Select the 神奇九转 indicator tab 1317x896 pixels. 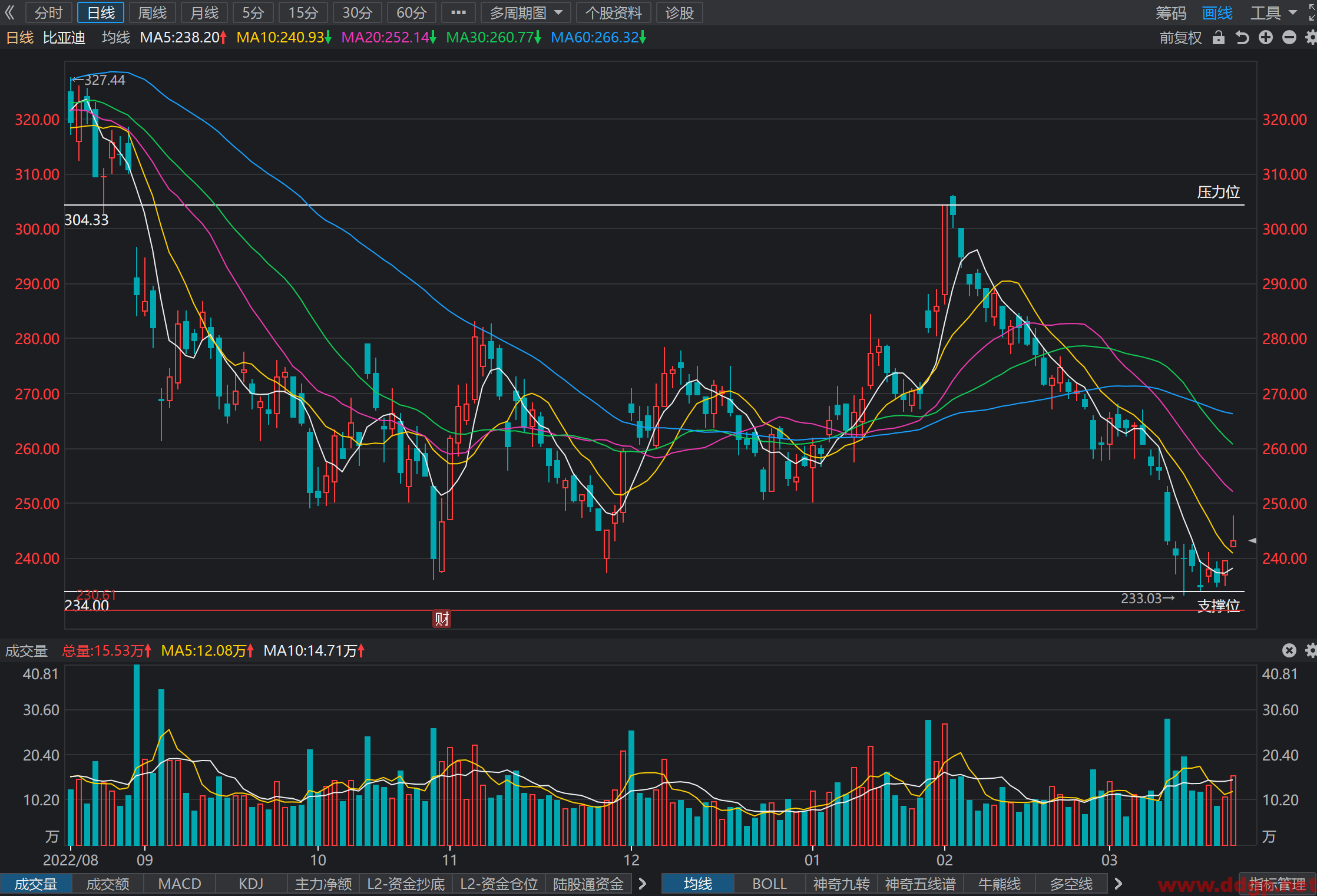click(x=842, y=884)
